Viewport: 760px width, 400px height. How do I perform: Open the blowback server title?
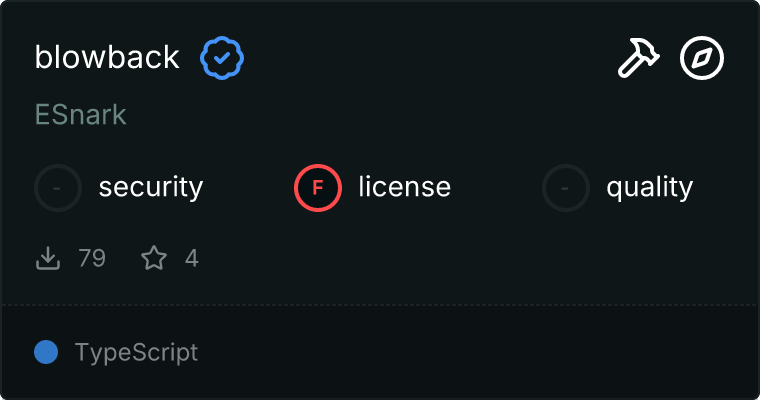(x=107, y=58)
